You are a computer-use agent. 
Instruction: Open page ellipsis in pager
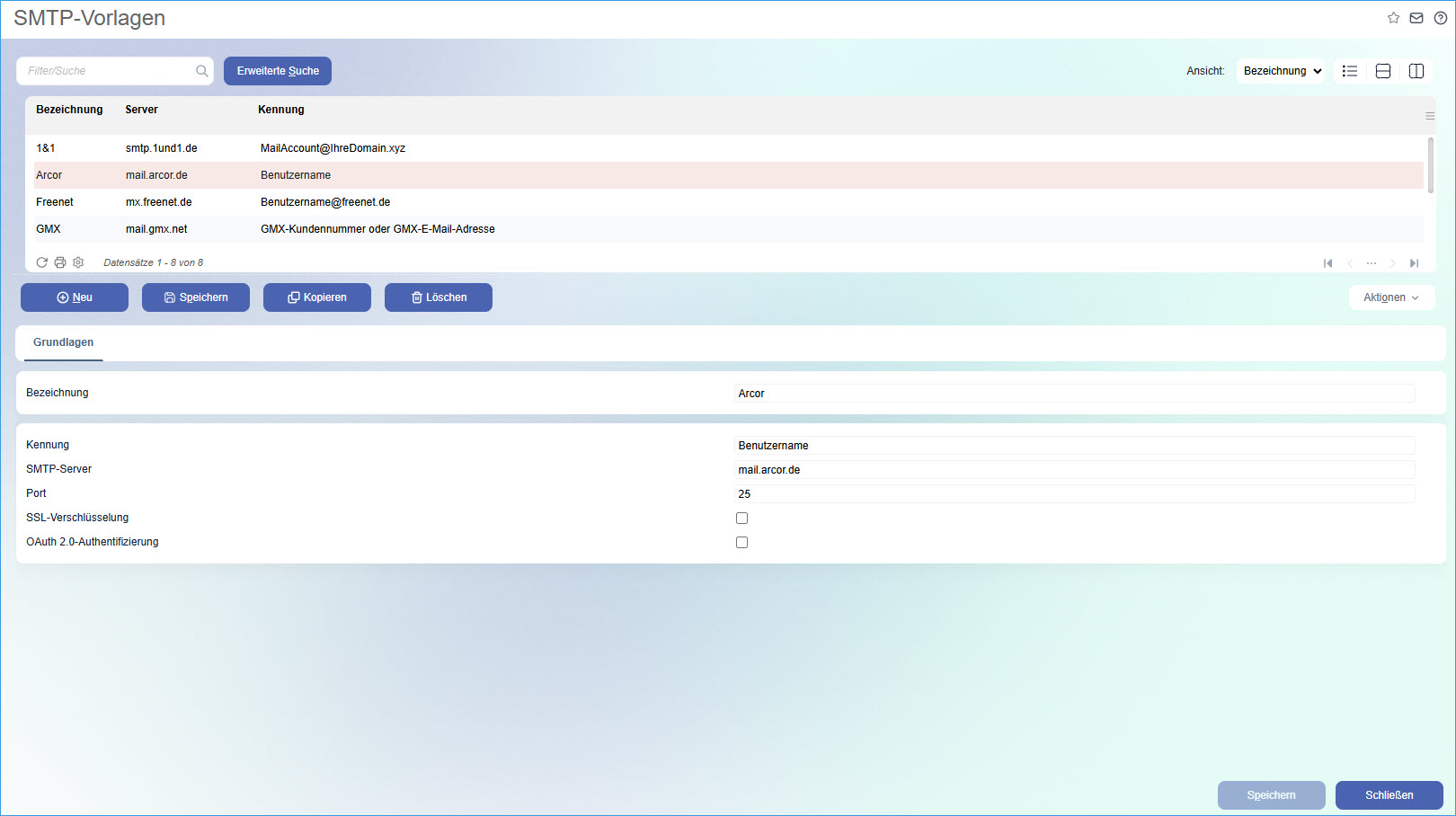coord(1372,263)
